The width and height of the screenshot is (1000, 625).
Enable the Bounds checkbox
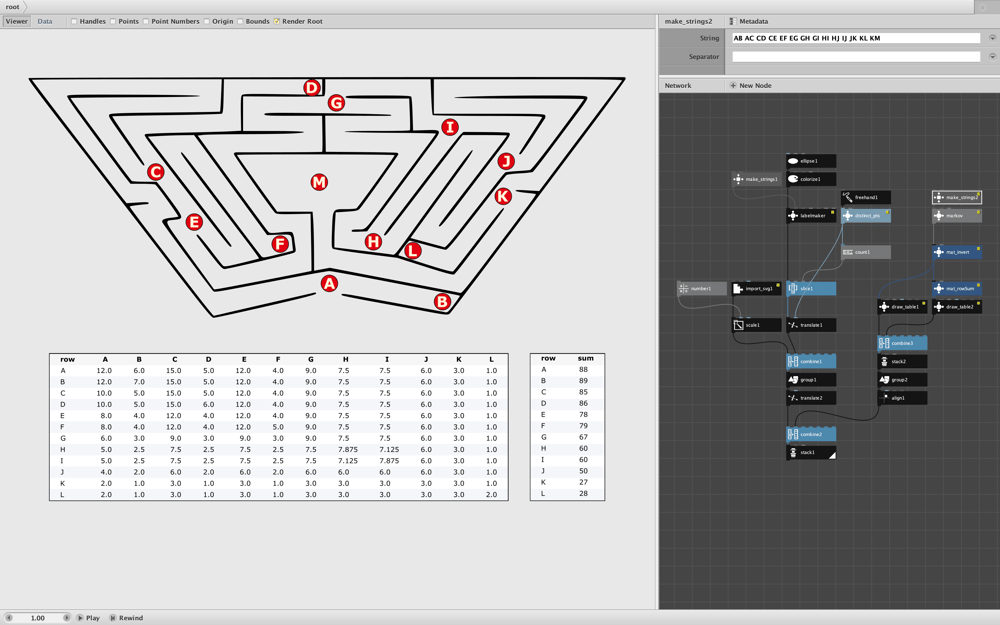click(x=240, y=21)
